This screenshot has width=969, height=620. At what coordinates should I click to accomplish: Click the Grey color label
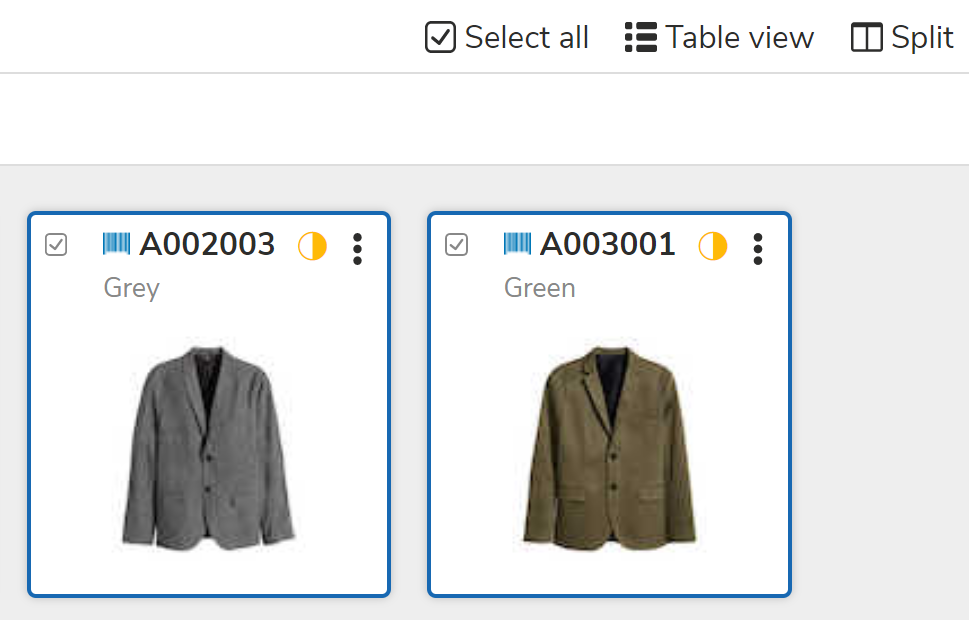click(x=132, y=289)
